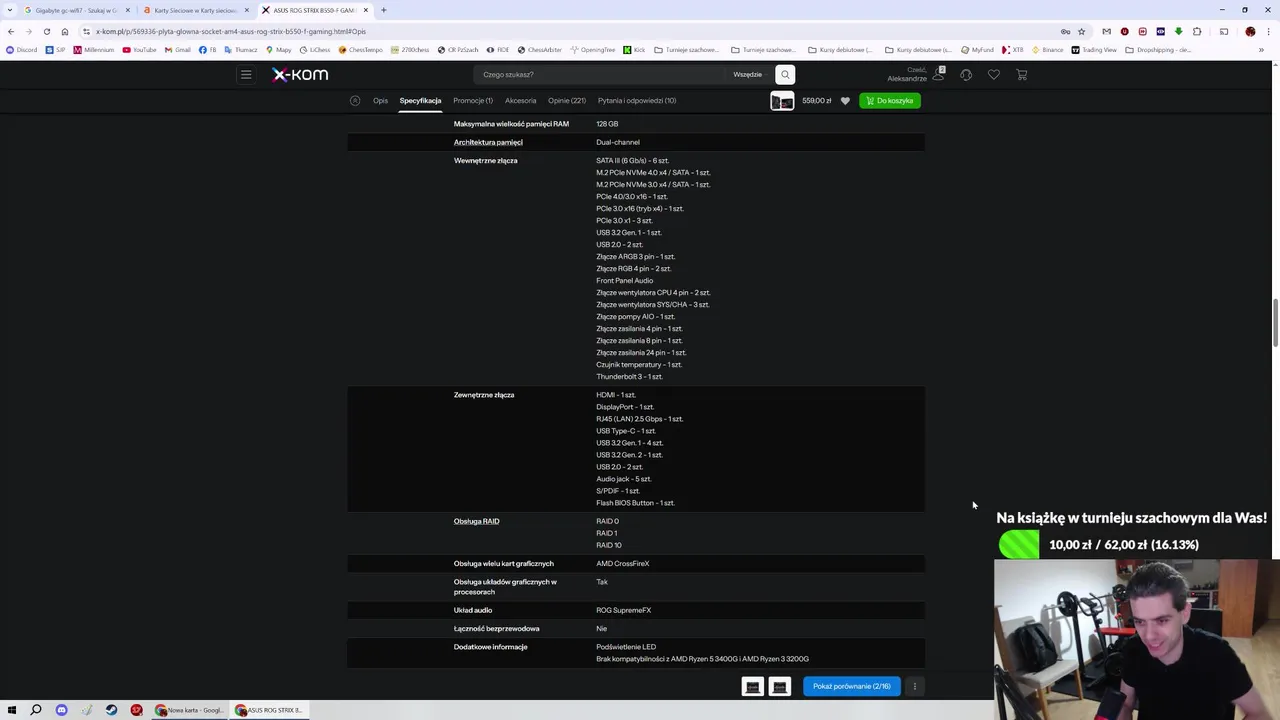Open ASUS ROG STRIX Chrome taskbar window

click(x=270, y=710)
